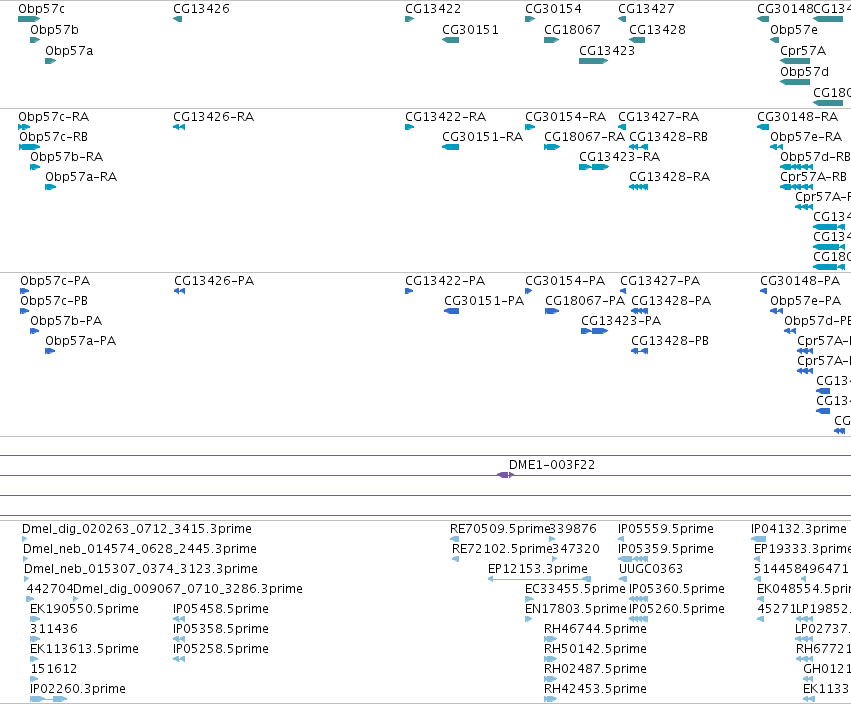
Task: Click the UUGC0363 label
Action: 651,569
